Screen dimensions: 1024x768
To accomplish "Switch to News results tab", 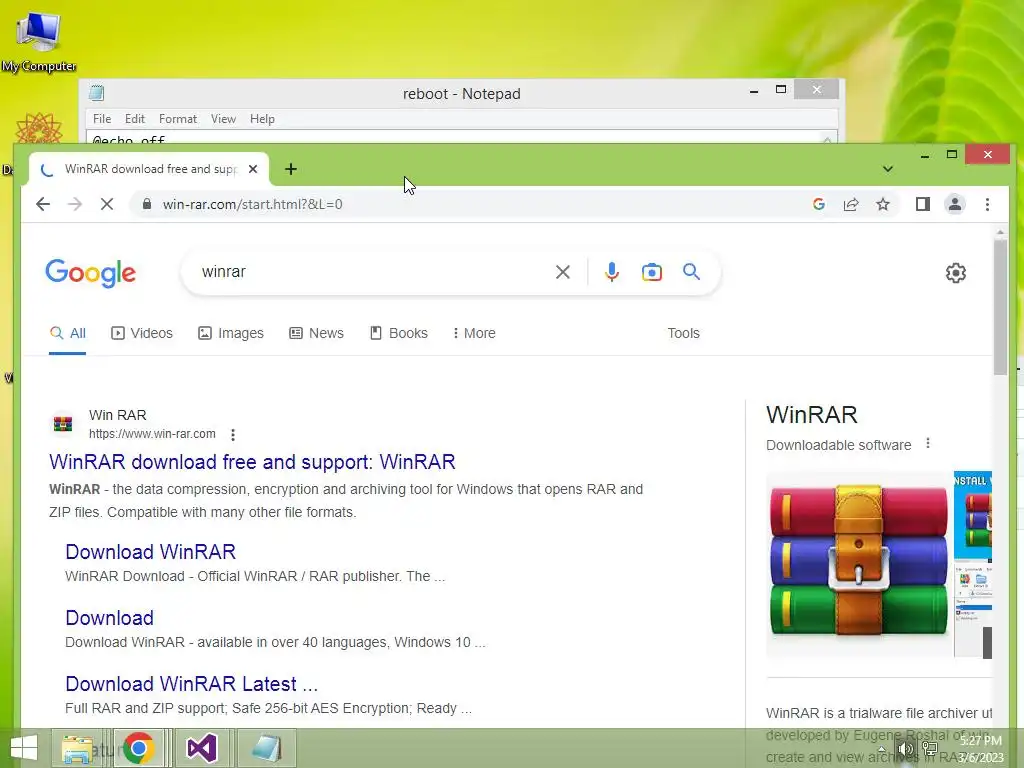I will 317,333.
